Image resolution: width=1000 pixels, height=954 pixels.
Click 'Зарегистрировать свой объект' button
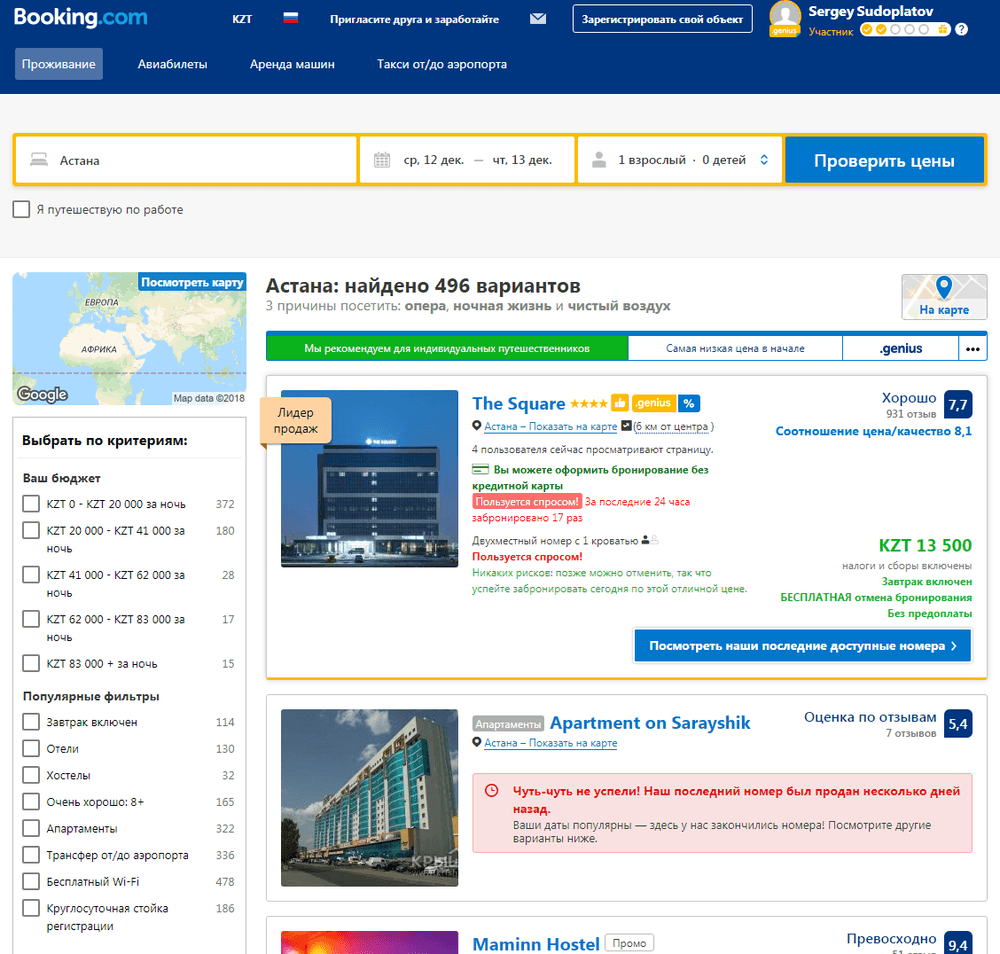coord(662,19)
